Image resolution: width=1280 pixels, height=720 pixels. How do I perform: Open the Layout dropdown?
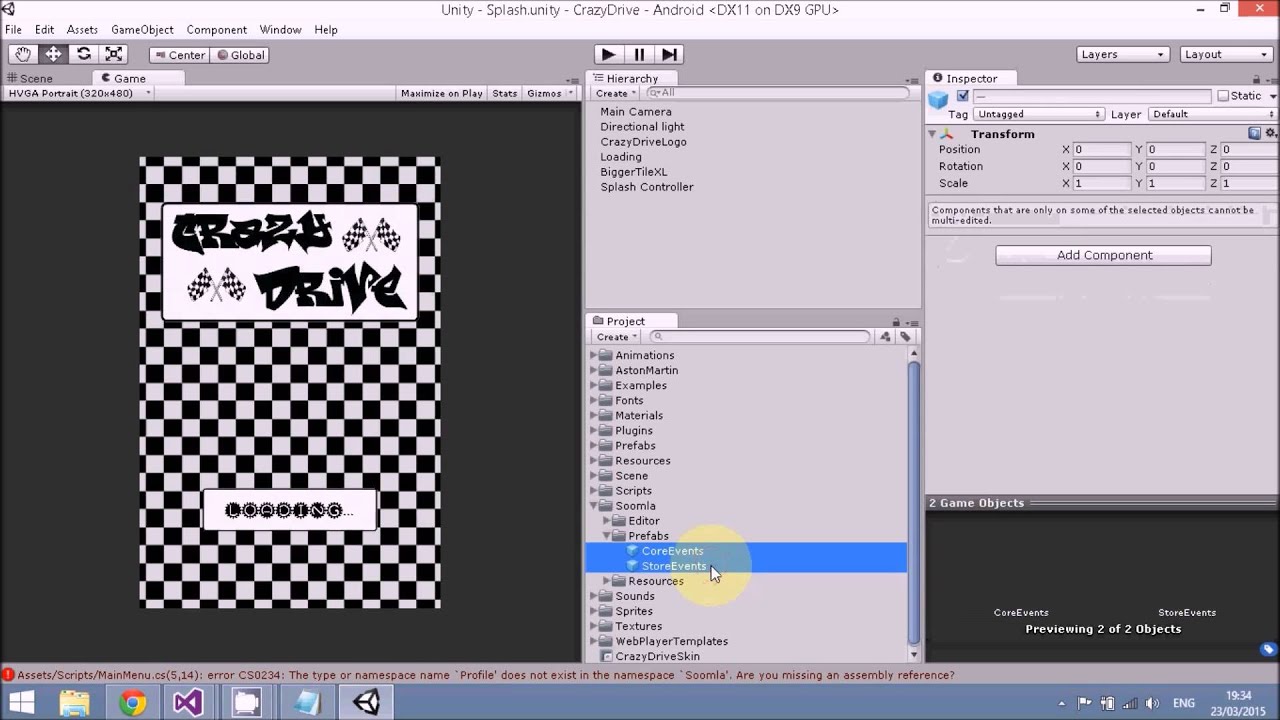(1225, 54)
